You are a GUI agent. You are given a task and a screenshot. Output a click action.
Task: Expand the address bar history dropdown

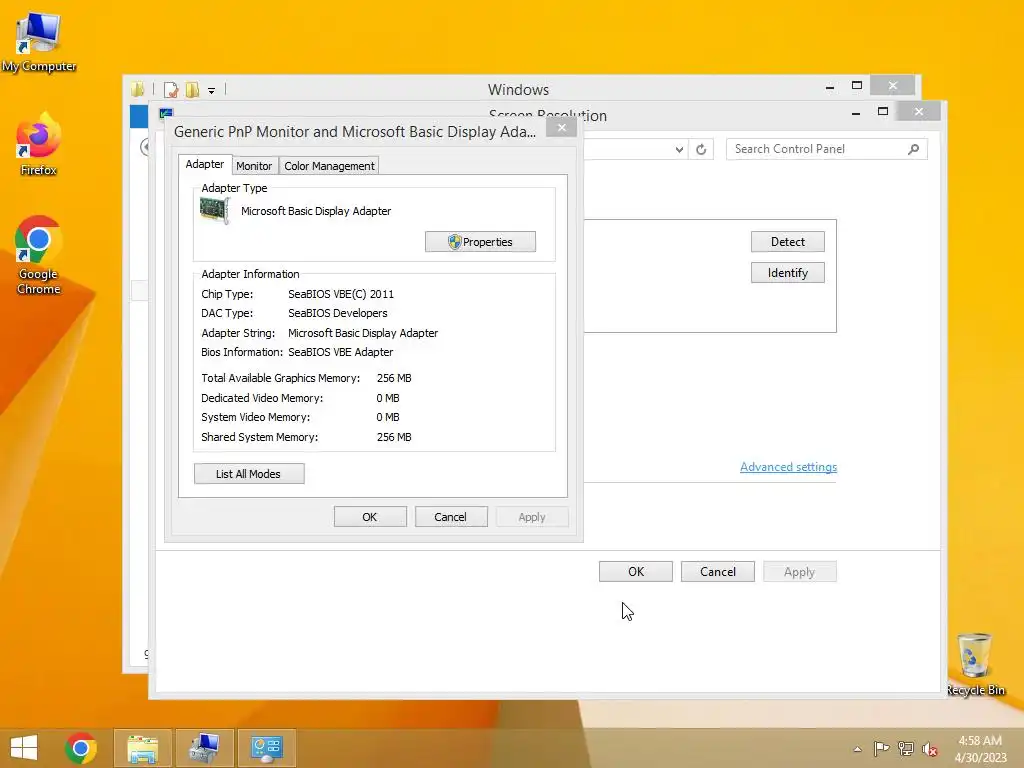point(679,149)
